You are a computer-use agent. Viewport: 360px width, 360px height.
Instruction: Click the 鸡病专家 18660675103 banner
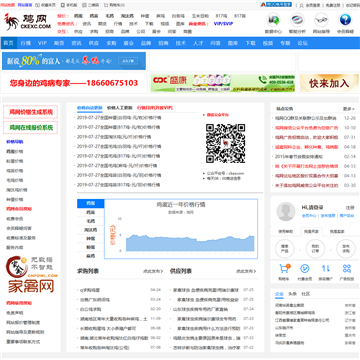[74, 83]
